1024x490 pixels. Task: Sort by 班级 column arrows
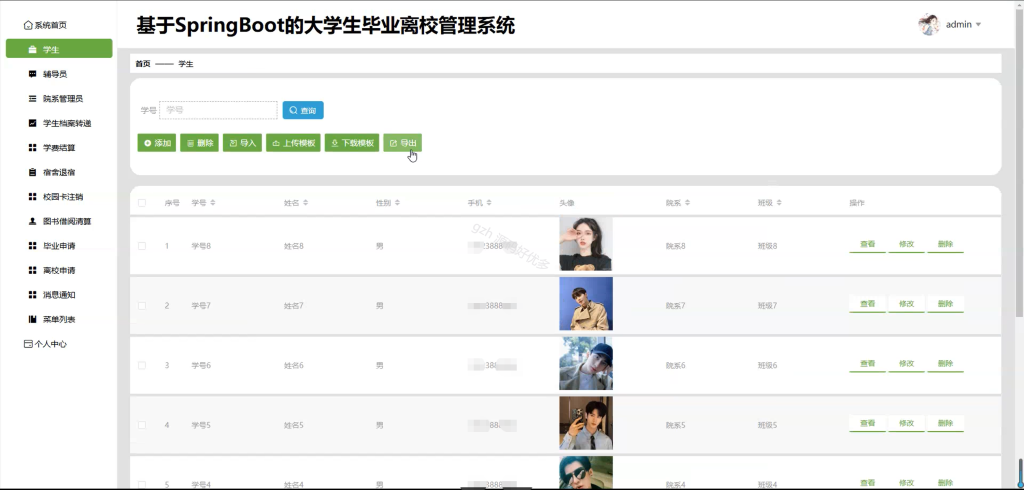coord(778,203)
